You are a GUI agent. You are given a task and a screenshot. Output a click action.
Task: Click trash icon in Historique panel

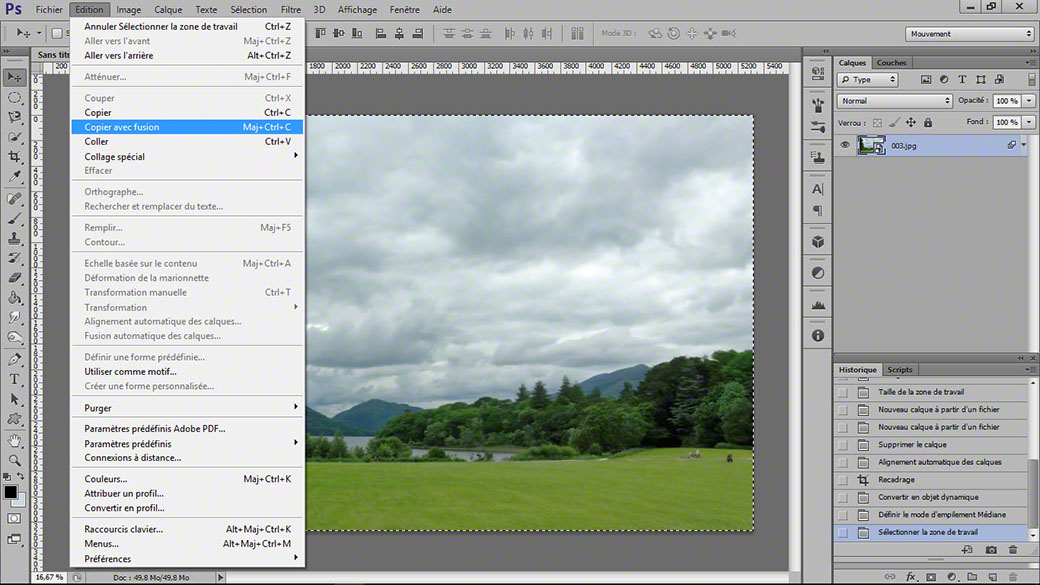(x=1013, y=550)
